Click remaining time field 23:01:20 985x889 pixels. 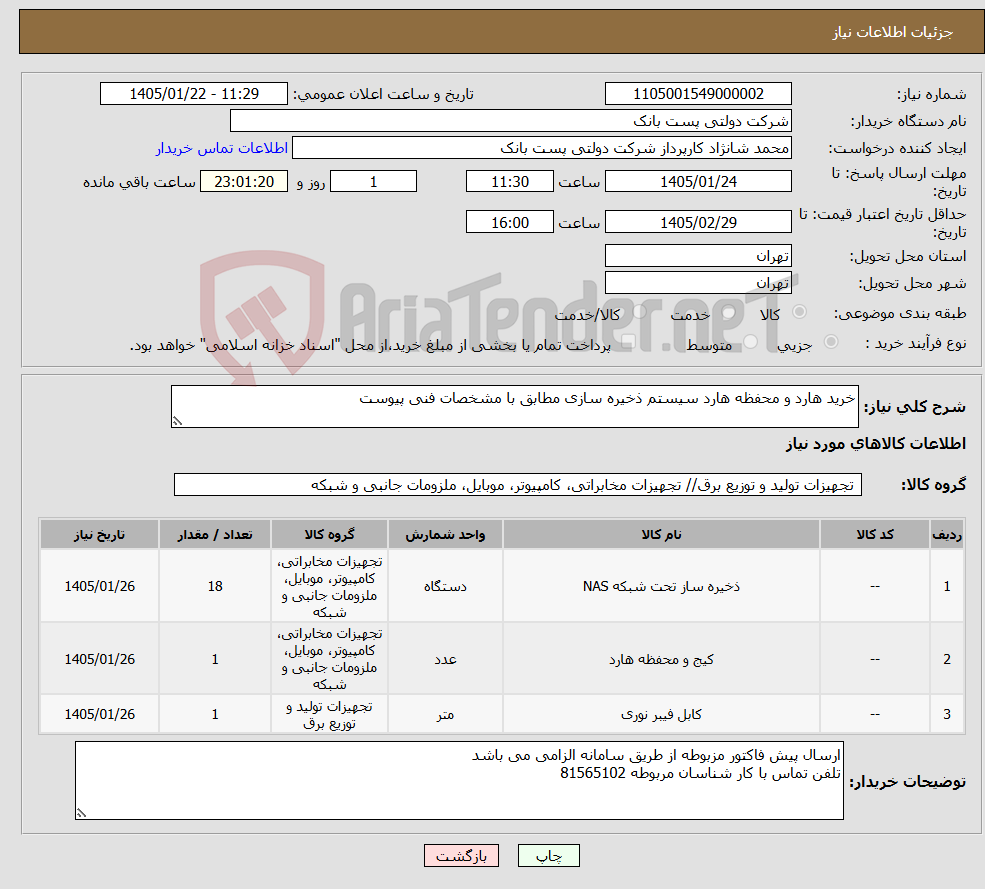(244, 182)
